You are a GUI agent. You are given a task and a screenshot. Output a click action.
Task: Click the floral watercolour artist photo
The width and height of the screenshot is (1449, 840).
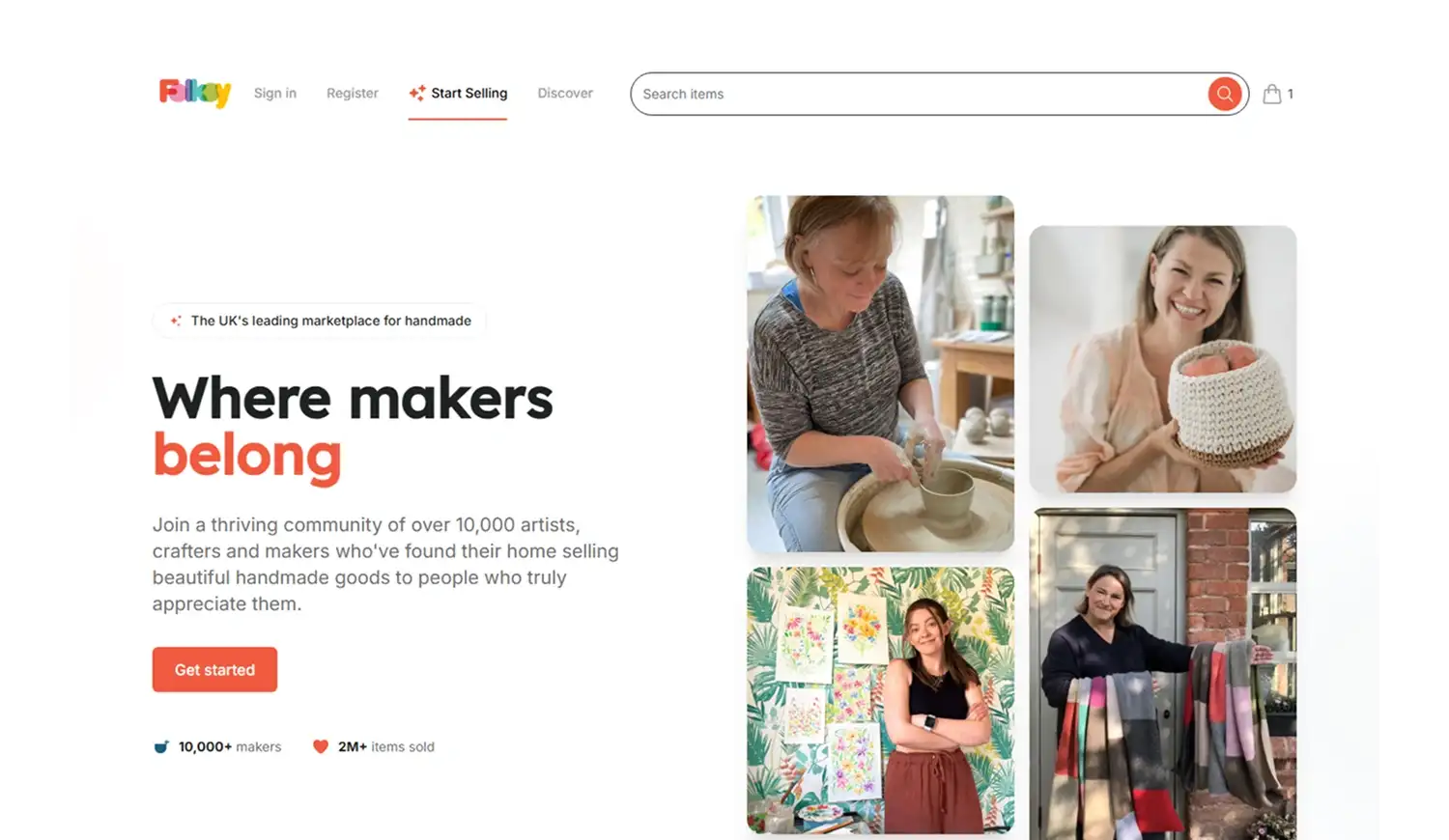tap(880, 700)
